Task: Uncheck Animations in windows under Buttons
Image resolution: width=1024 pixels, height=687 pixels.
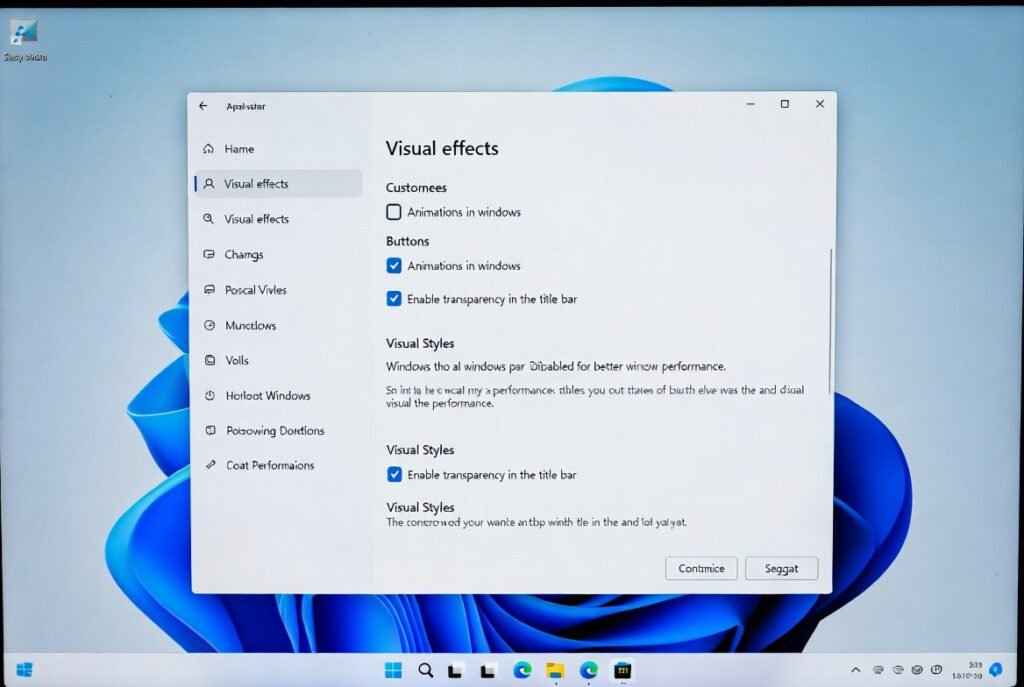Action: click(394, 266)
